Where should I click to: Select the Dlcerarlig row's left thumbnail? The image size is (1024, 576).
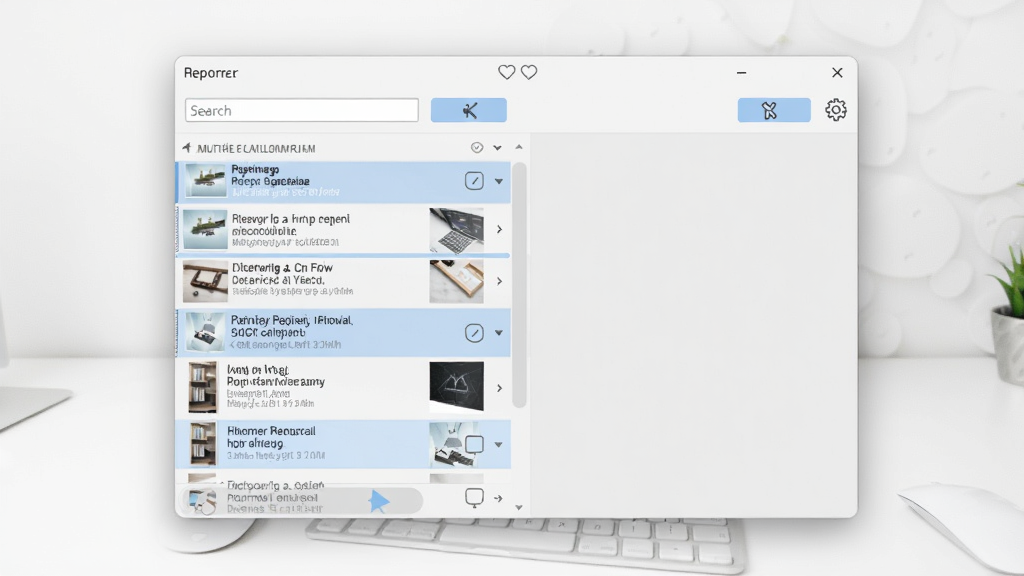tap(205, 281)
